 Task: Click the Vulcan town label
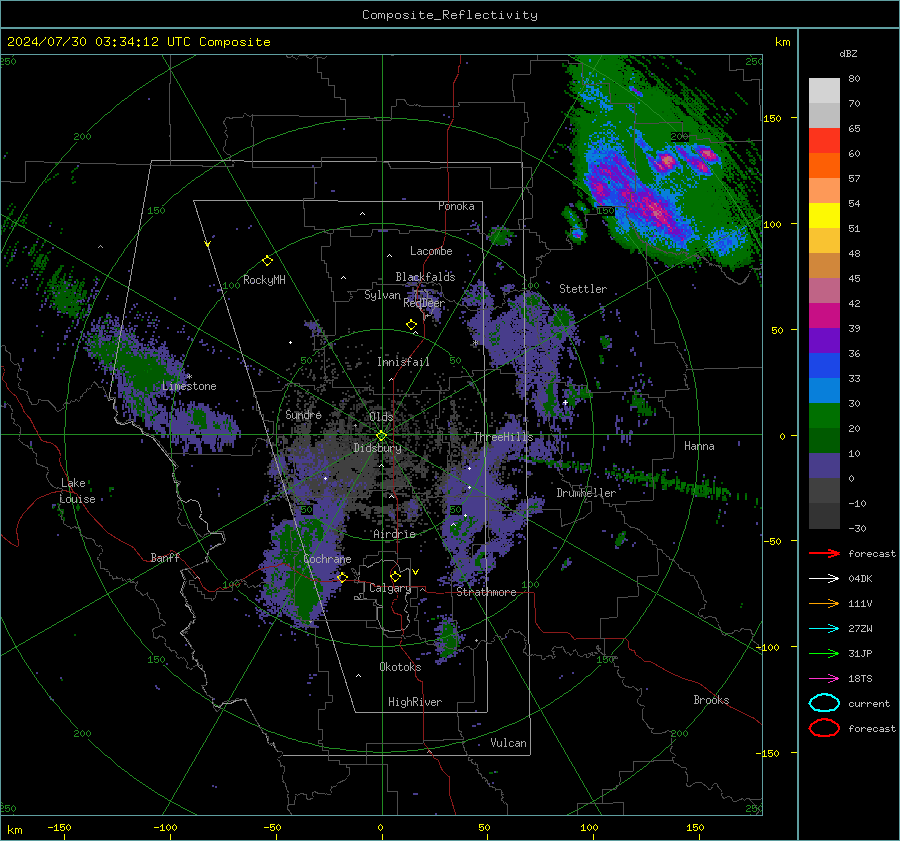click(x=508, y=743)
